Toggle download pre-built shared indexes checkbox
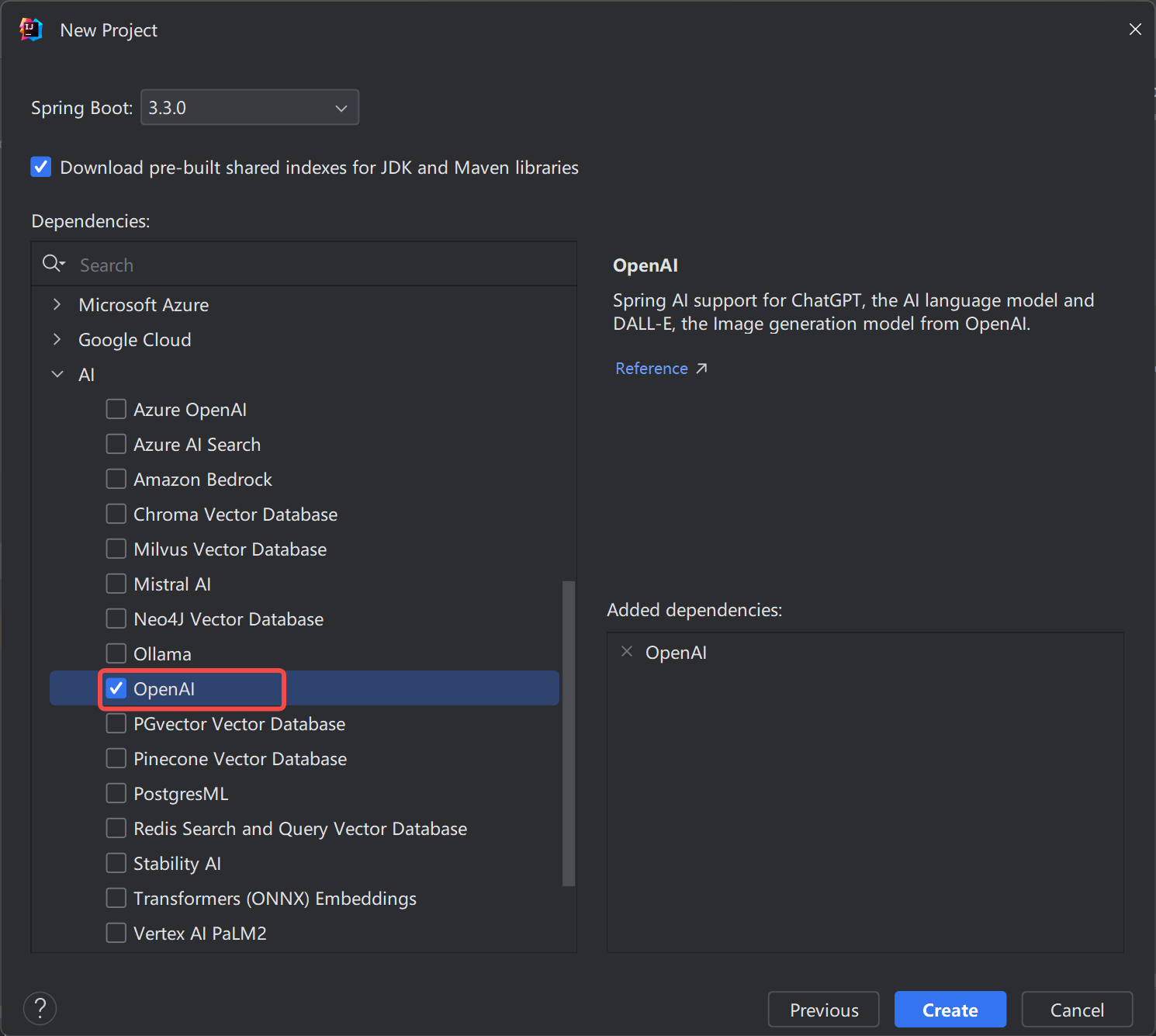Image resolution: width=1156 pixels, height=1036 pixels. click(x=41, y=167)
